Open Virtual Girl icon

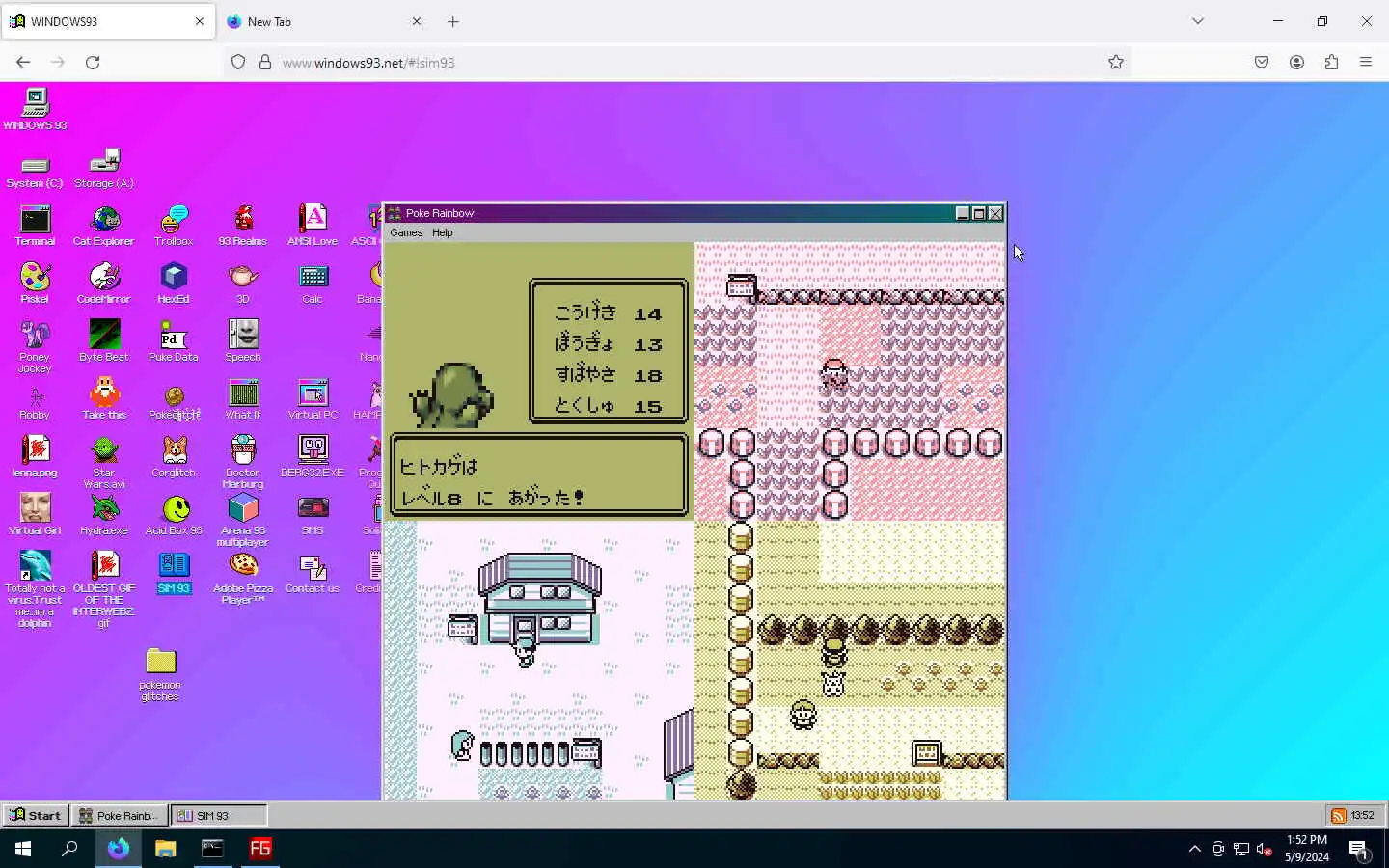pos(35,516)
